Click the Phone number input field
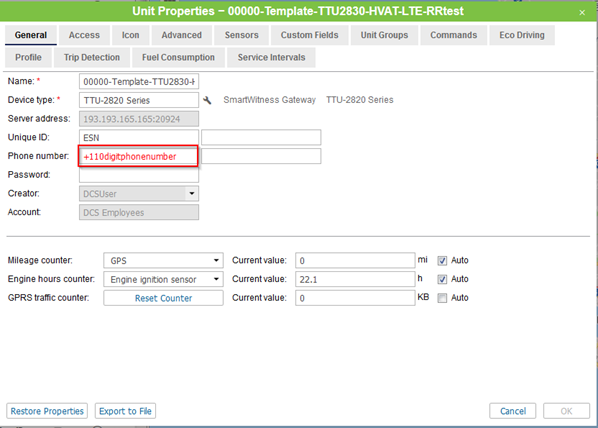The image size is (598, 428). [138, 156]
